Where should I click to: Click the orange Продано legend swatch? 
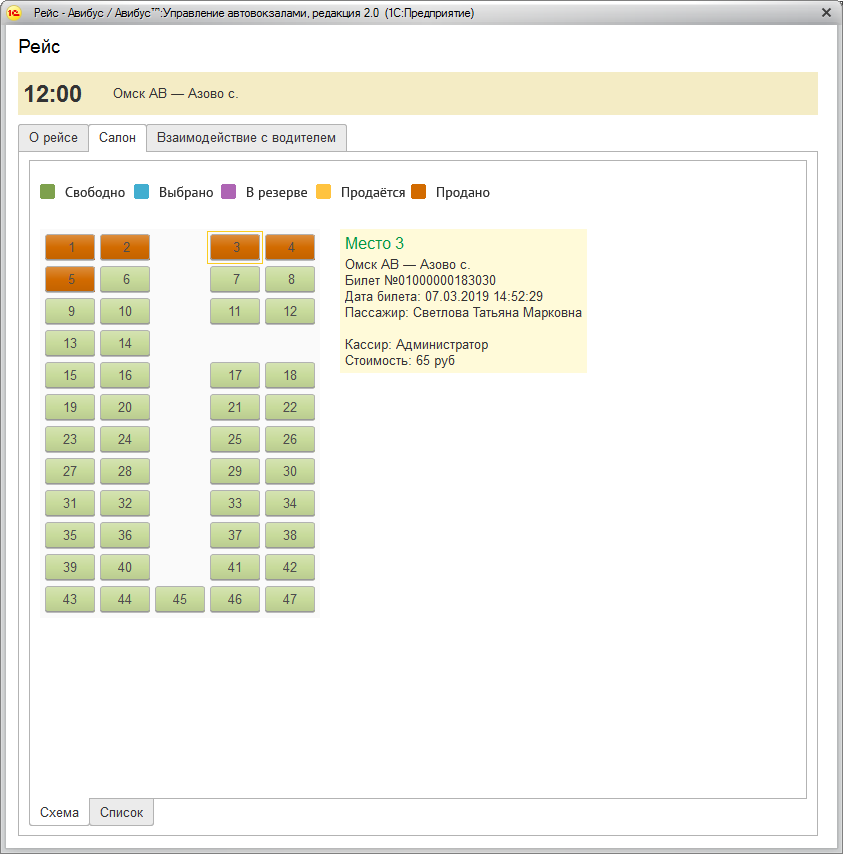419,192
